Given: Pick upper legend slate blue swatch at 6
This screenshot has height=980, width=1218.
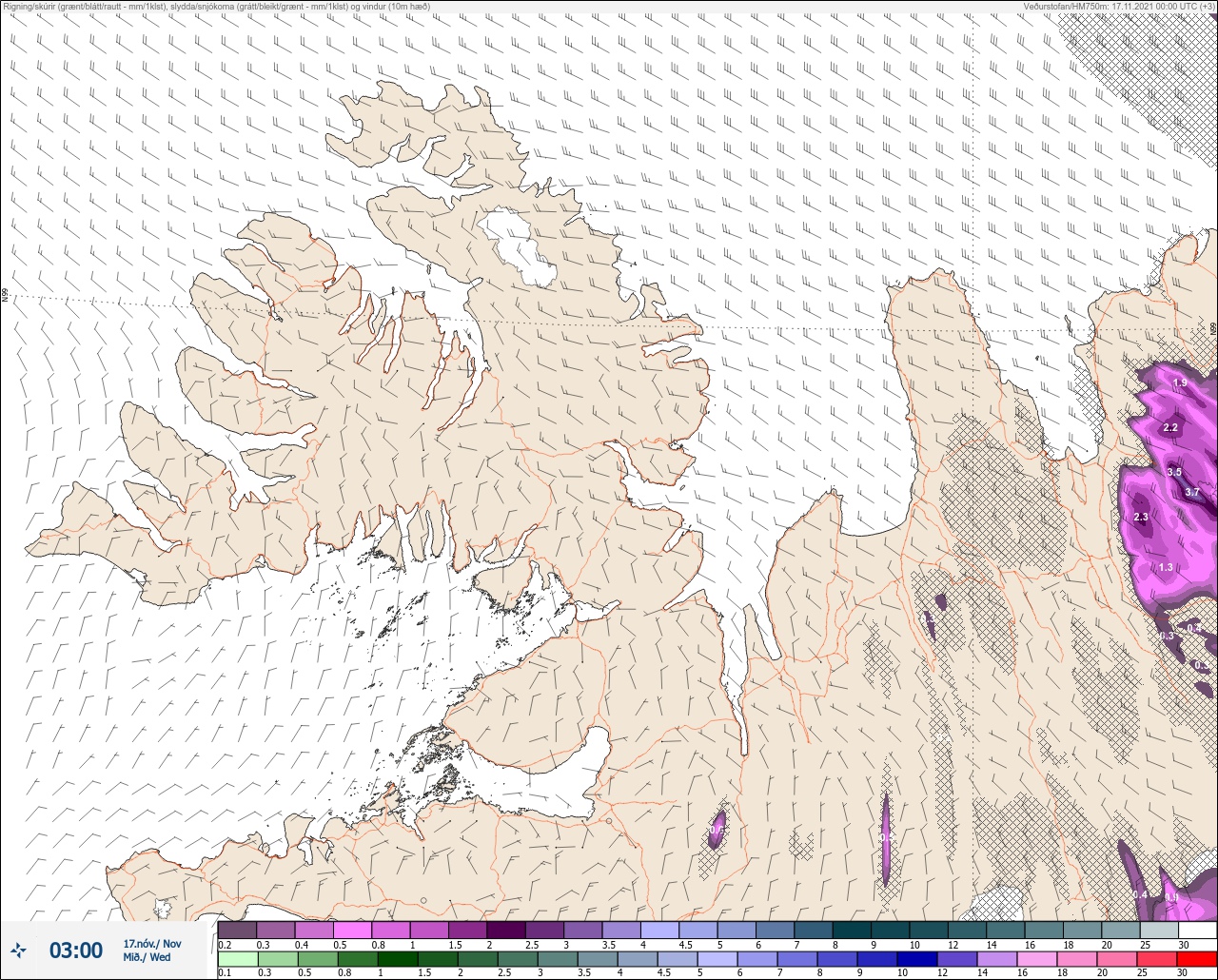Looking at the screenshot, I should (775, 930).
